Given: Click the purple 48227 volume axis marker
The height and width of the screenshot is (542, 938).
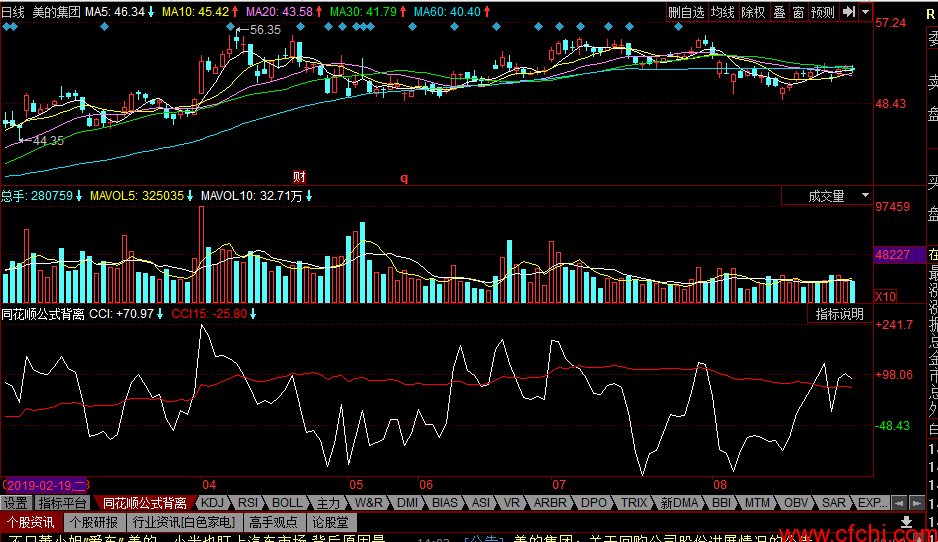Looking at the screenshot, I should click(899, 255).
